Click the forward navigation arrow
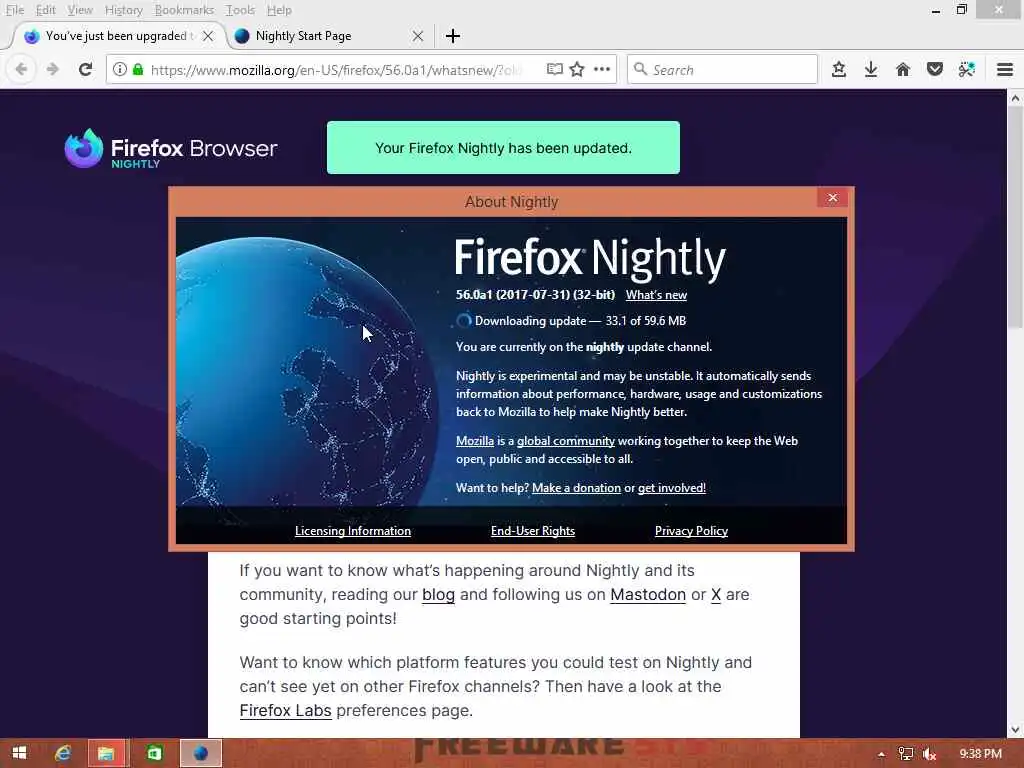 coord(53,69)
